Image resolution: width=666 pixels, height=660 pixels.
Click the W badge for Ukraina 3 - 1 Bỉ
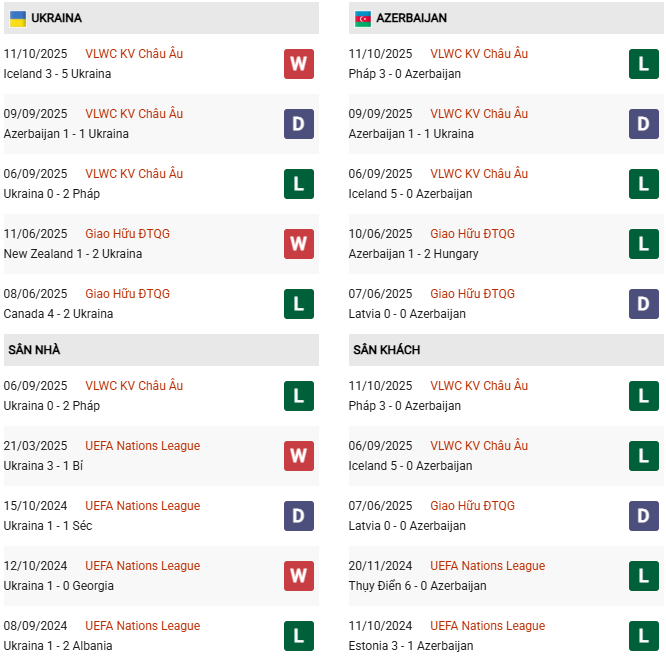tap(298, 456)
